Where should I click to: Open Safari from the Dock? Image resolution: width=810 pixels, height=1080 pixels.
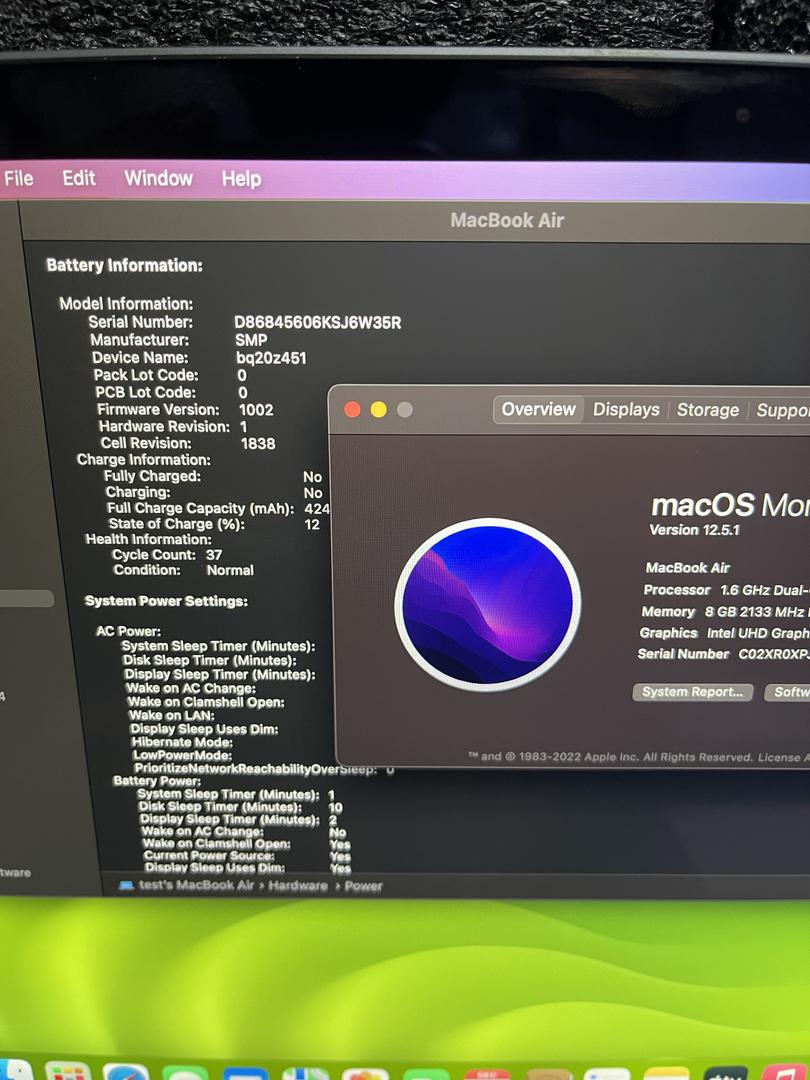[126, 1072]
